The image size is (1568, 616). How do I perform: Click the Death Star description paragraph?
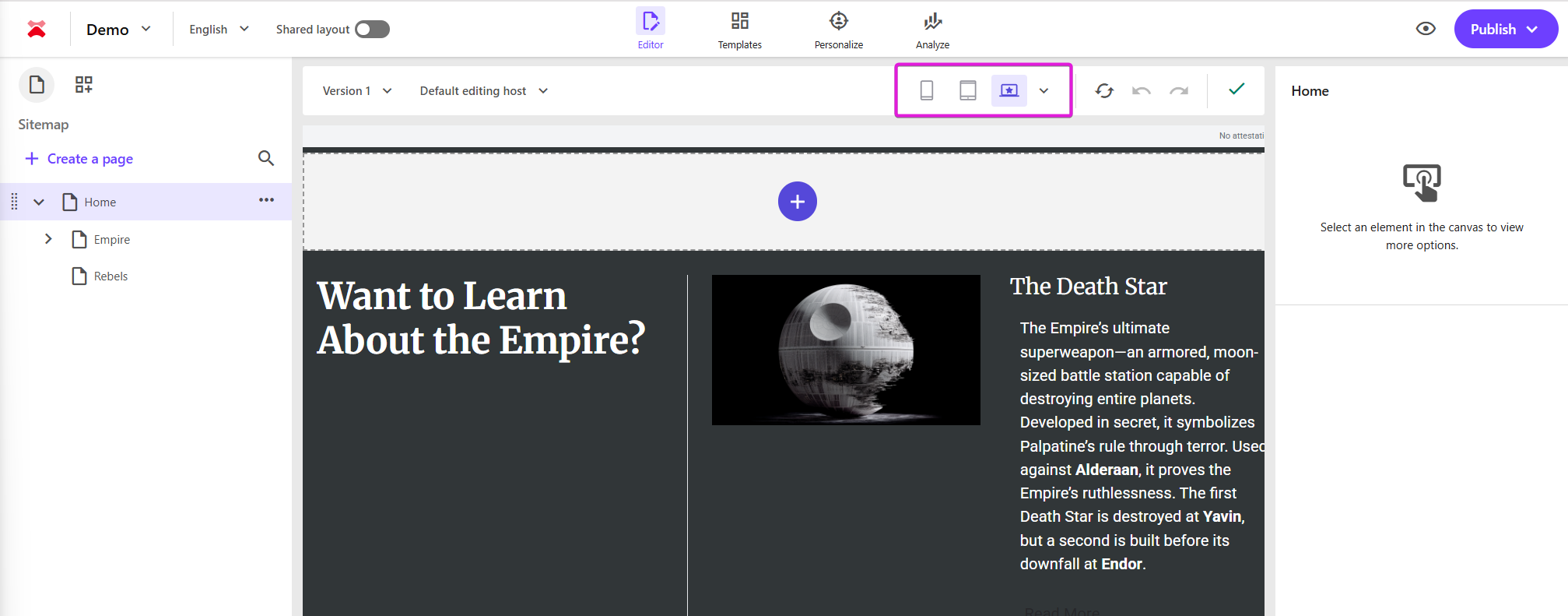point(1141,446)
